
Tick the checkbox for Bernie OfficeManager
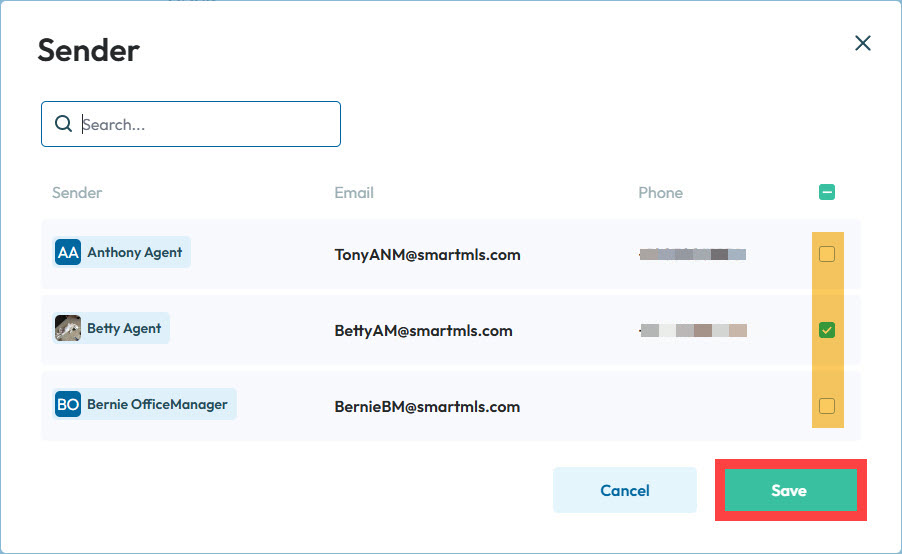tap(827, 406)
